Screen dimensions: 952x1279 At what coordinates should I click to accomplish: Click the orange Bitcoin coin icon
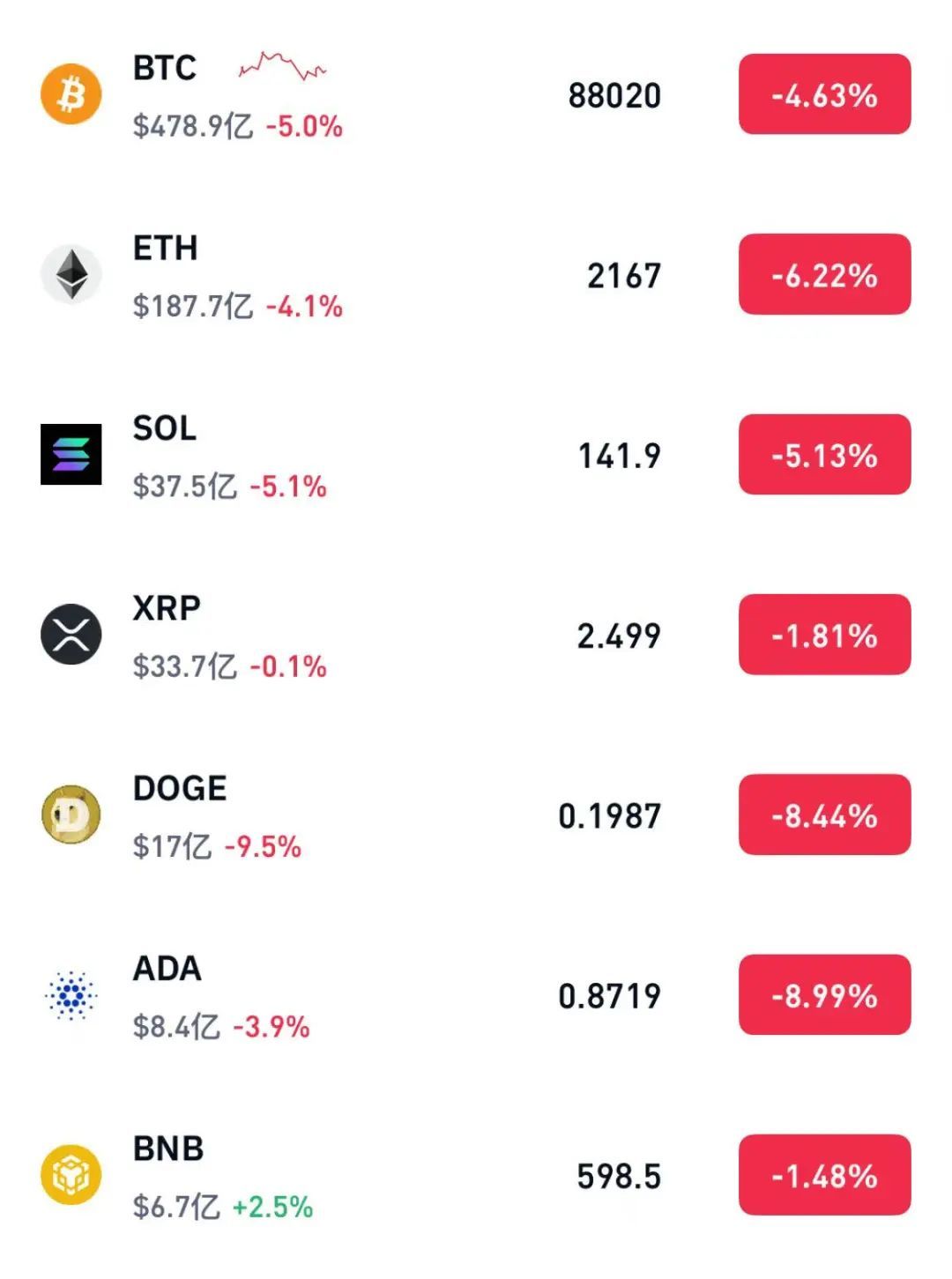point(71,94)
